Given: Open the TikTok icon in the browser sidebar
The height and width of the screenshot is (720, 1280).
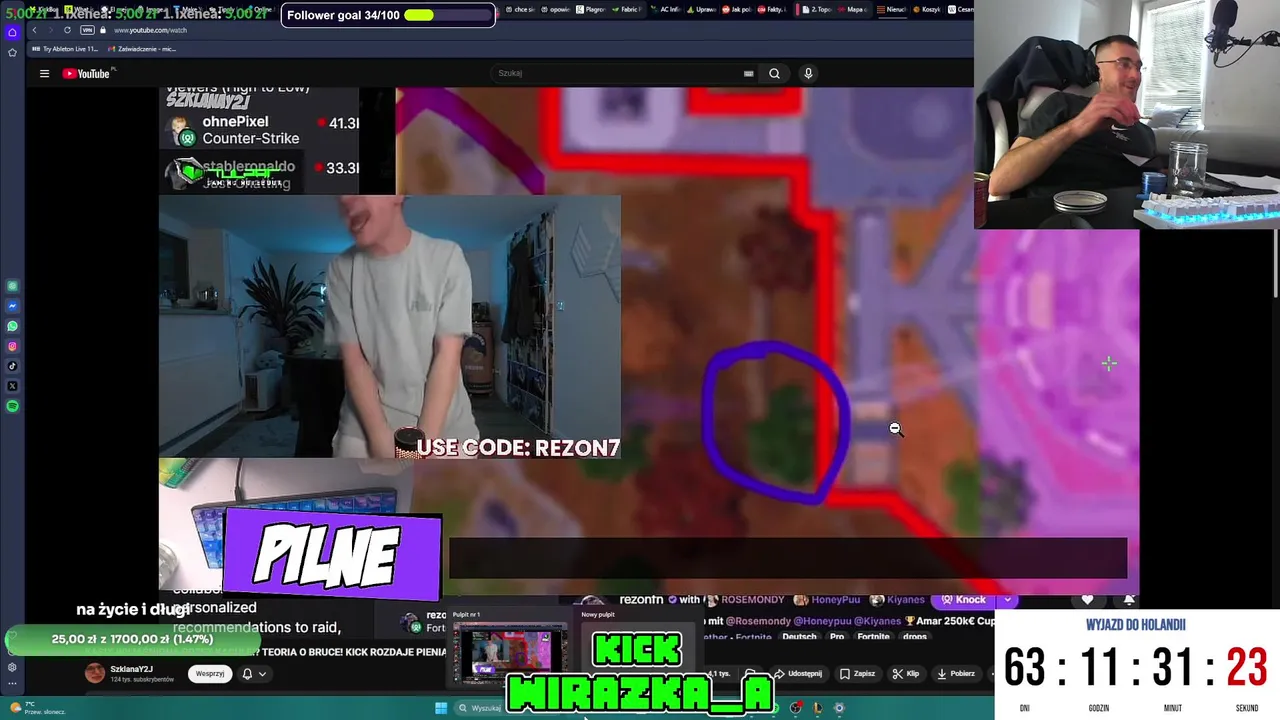Looking at the screenshot, I should coord(12,366).
